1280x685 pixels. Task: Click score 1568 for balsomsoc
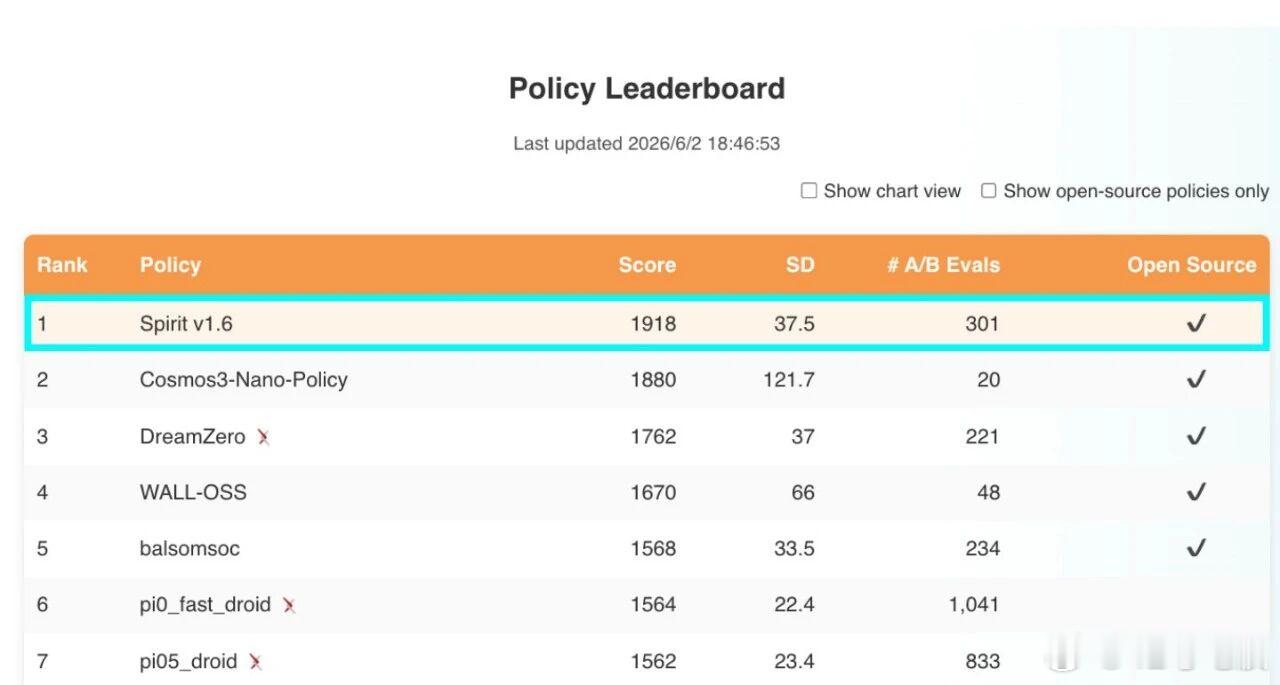pyautogui.click(x=653, y=549)
